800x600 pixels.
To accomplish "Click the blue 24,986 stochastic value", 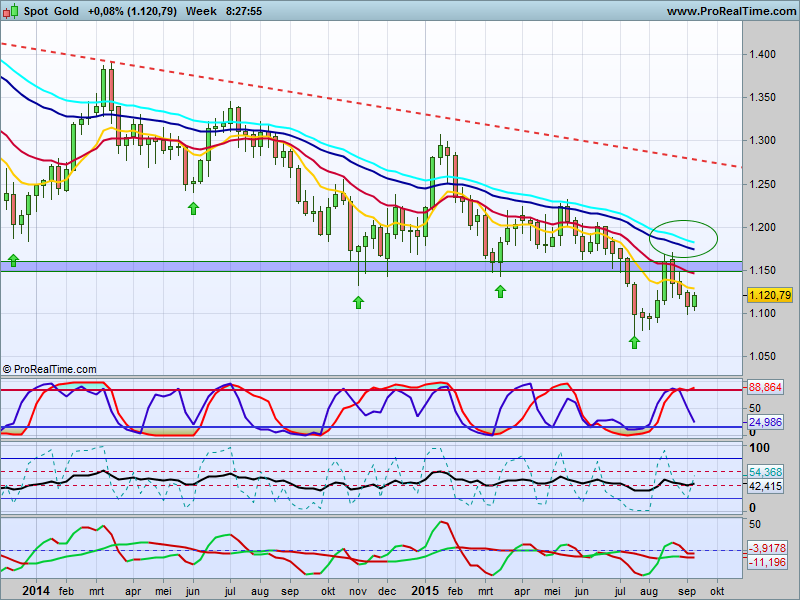I will click(765, 422).
